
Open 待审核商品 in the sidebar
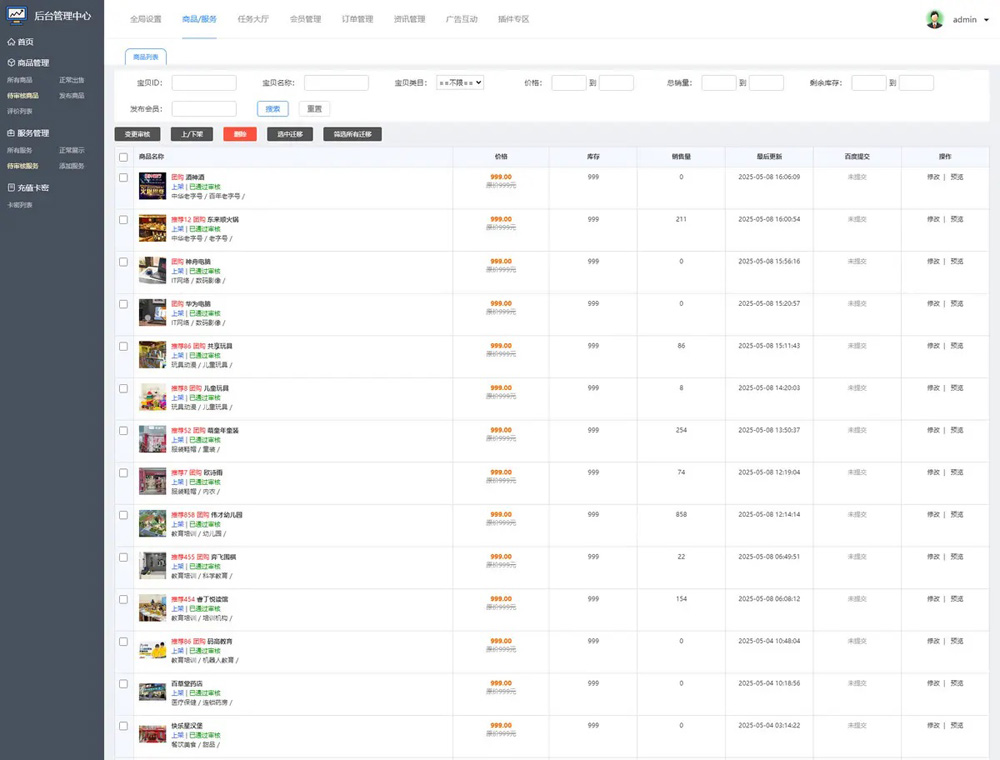pyautogui.click(x=23, y=96)
